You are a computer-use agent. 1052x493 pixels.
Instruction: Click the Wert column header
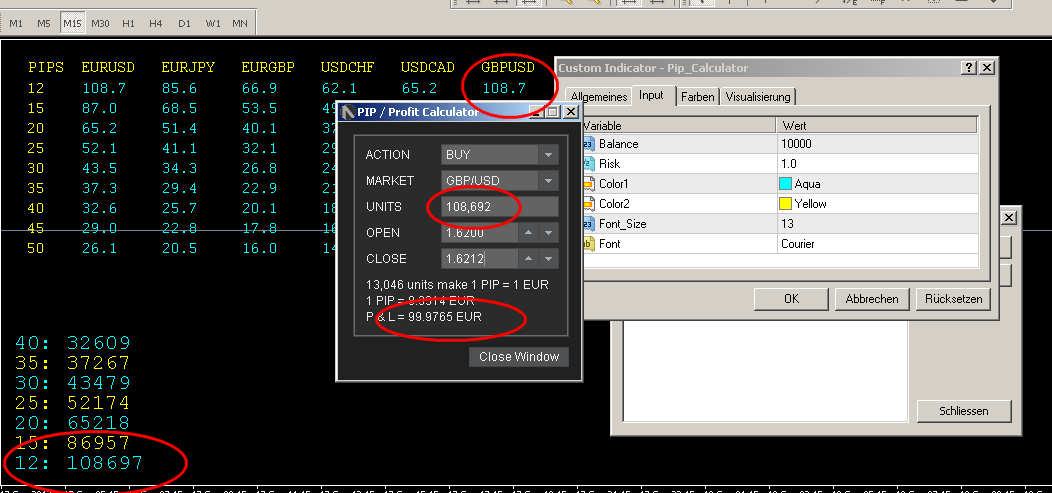pyautogui.click(x=877, y=125)
